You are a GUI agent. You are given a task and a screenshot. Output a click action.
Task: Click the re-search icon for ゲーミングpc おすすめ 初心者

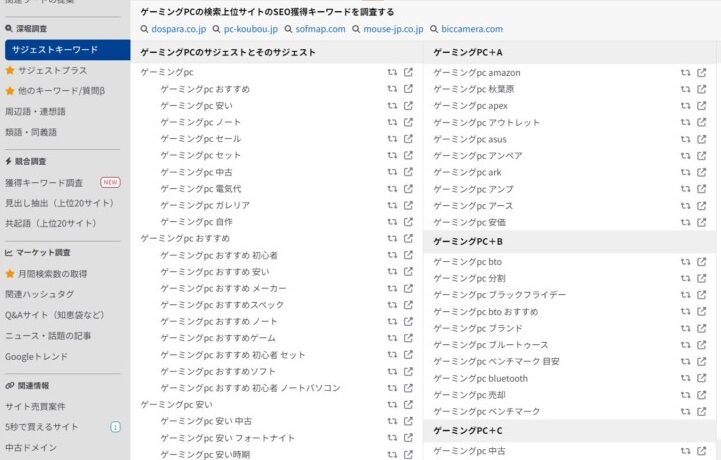[x=392, y=255]
